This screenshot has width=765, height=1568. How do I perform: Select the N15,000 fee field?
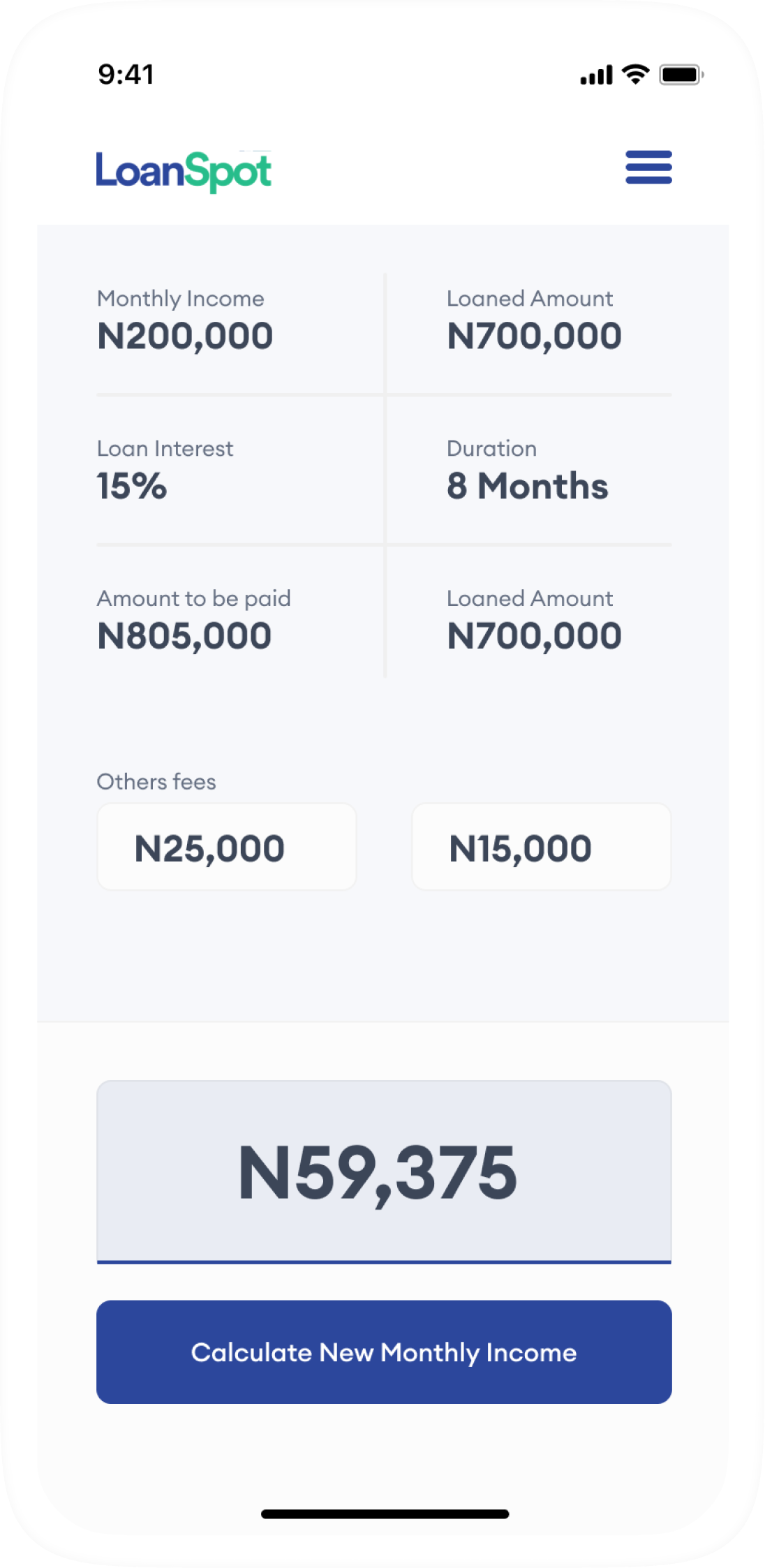tap(541, 847)
